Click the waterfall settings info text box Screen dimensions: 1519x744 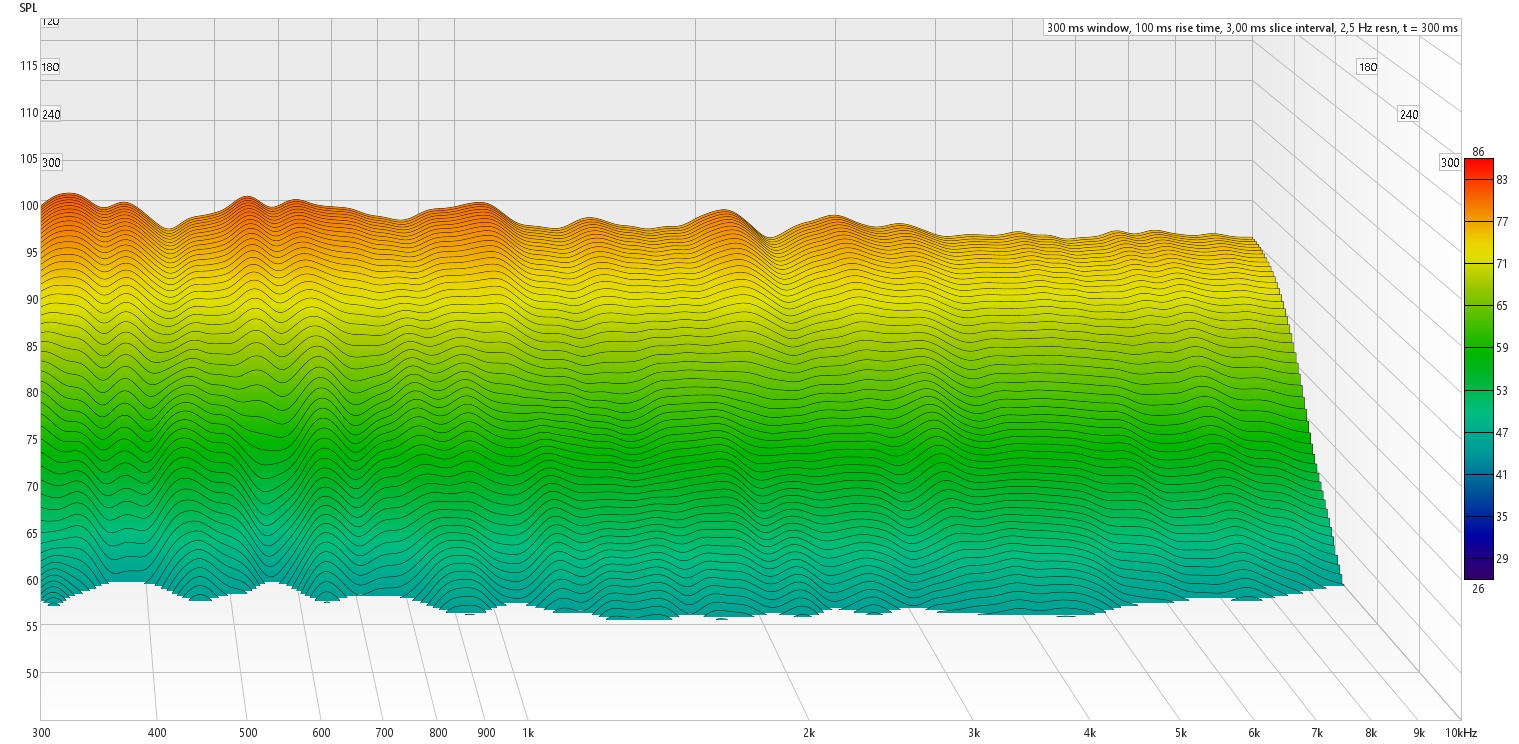point(1251,28)
